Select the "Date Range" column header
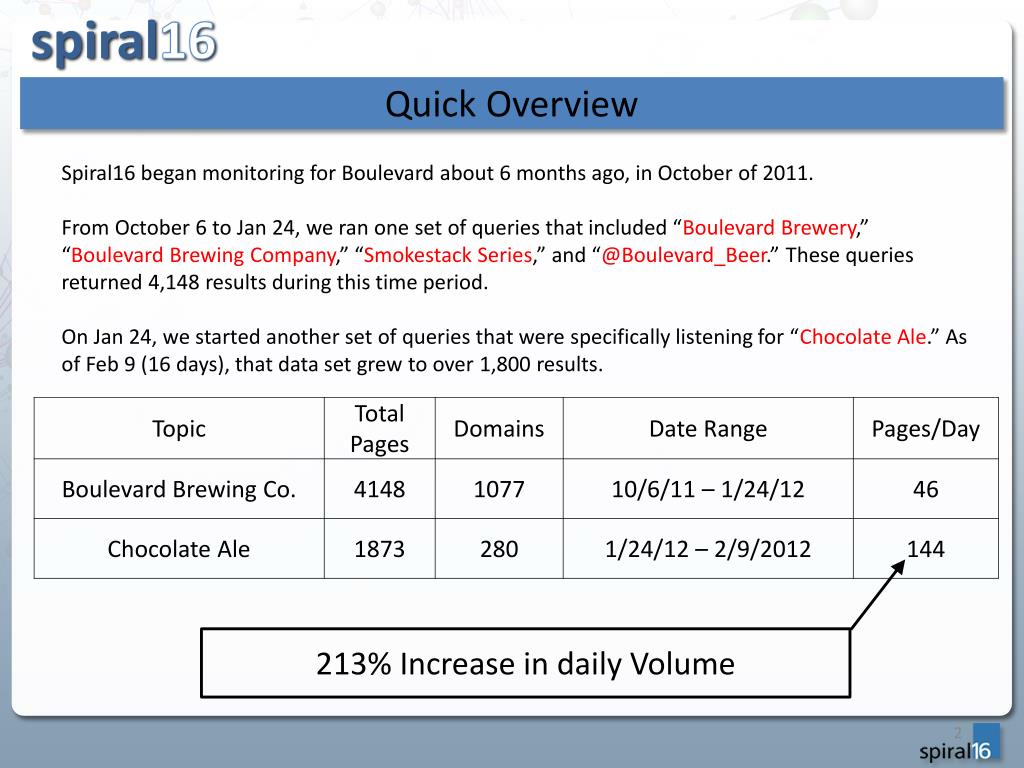1024x768 pixels. (708, 428)
